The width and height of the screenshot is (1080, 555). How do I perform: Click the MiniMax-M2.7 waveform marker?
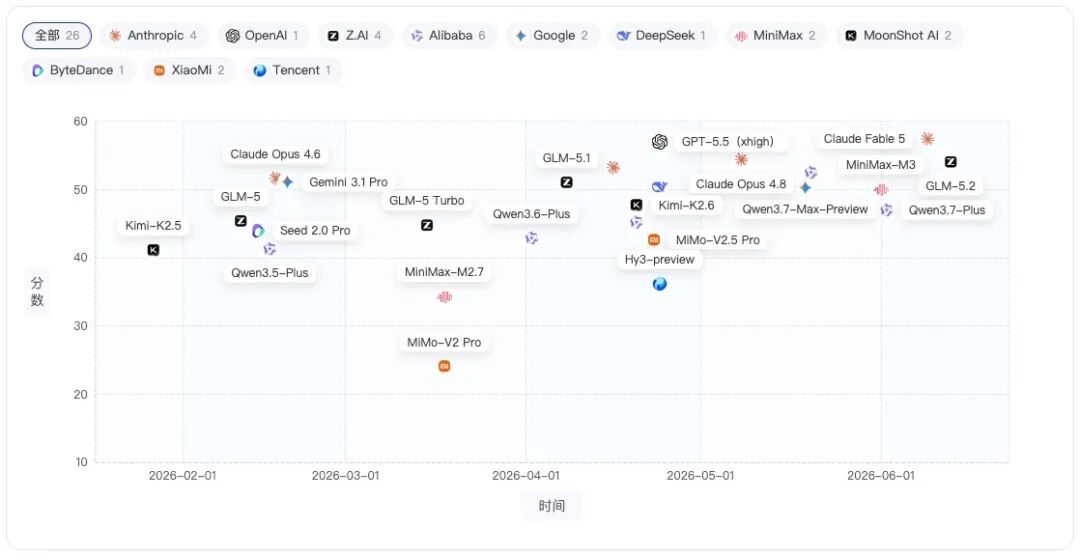[x=444, y=297]
